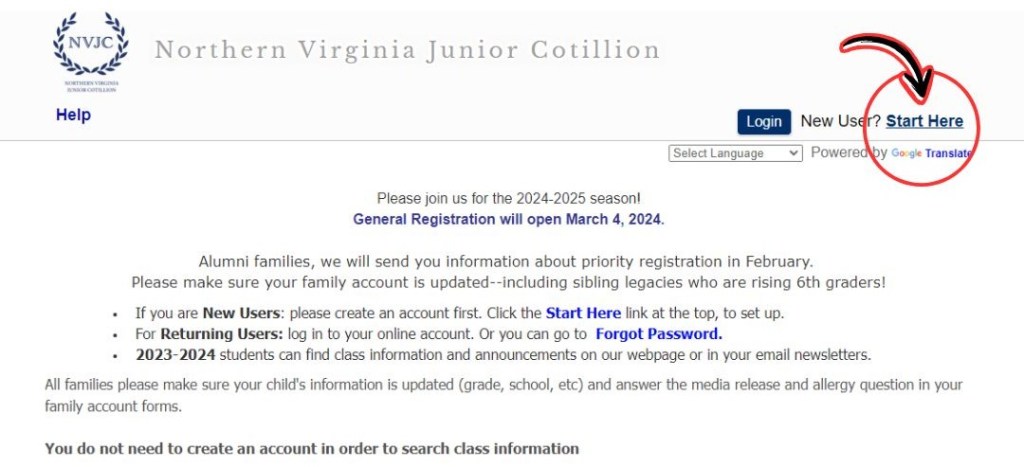Click the General Registration opening date notice

(508, 219)
